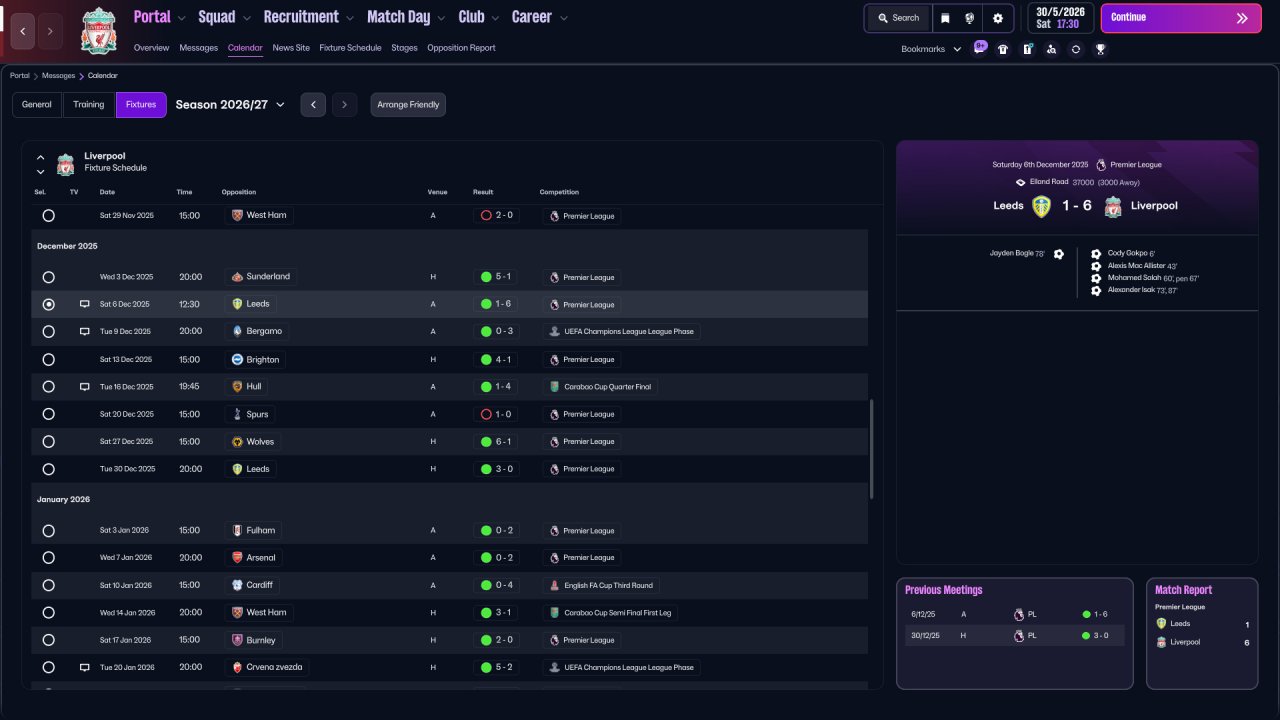This screenshot has height=720, width=1280.
Task: Open the tactics board shortcut icon
Action: [1027, 49]
